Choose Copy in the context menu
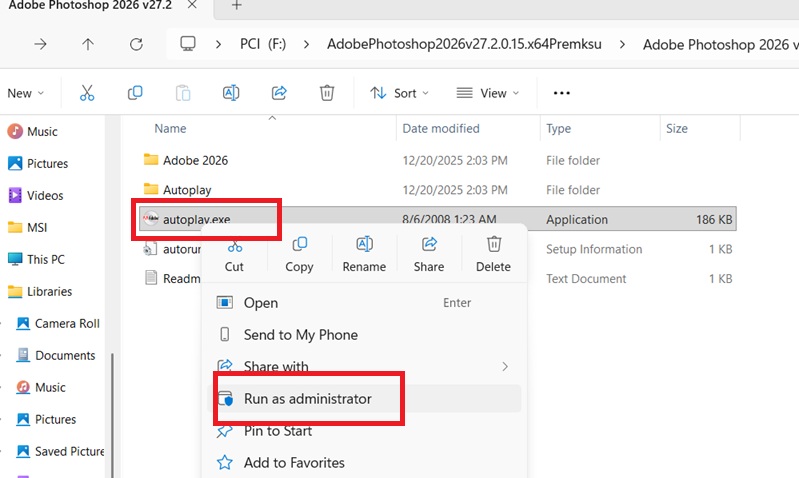 pos(299,254)
